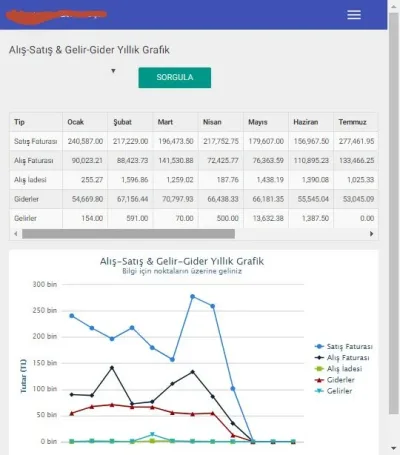Click the Gelirler row label in table

coord(25,218)
